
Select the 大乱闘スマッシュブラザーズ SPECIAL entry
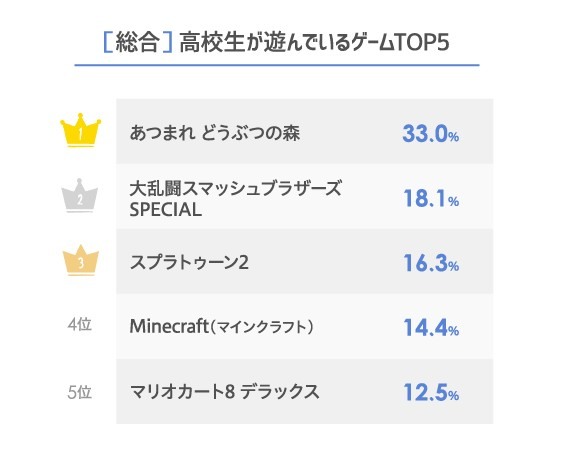(x=236, y=199)
